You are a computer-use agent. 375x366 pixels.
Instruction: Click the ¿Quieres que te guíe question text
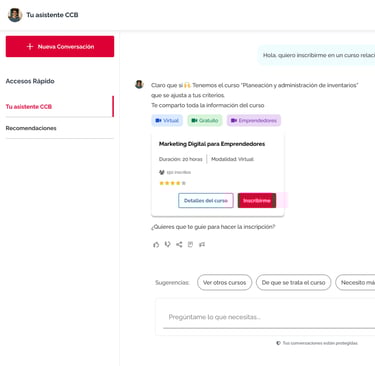pyautogui.click(x=213, y=227)
